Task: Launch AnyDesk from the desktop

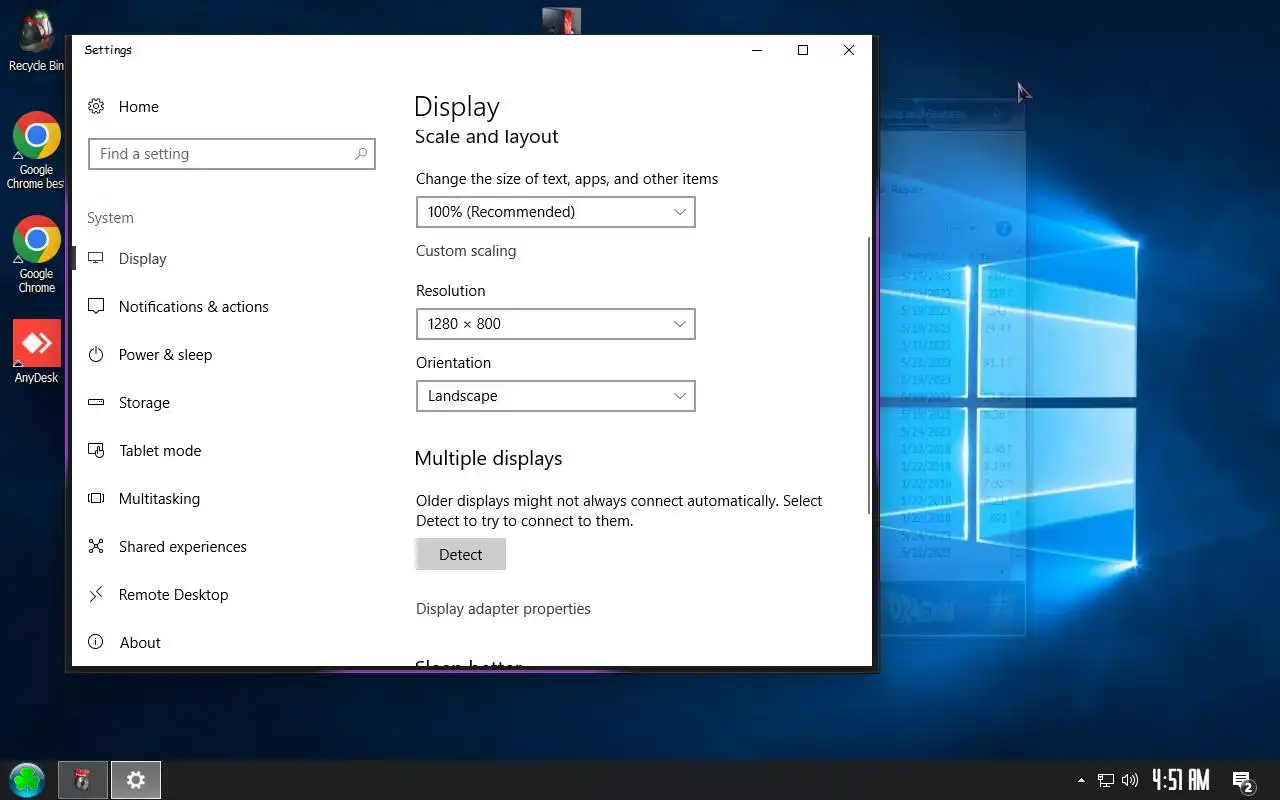Action: coord(36,352)
